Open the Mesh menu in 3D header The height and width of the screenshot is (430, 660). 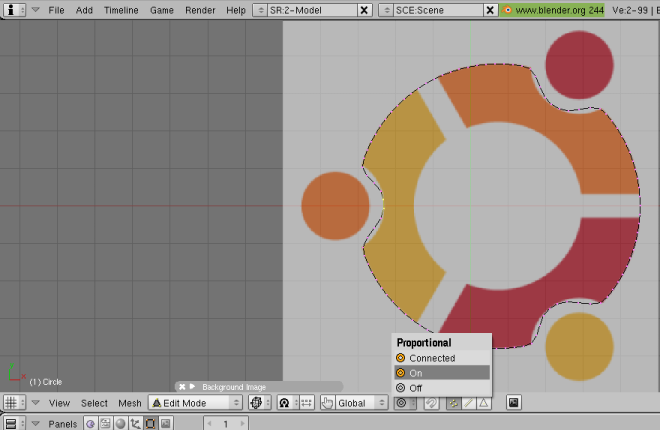(x=130, y=403)
